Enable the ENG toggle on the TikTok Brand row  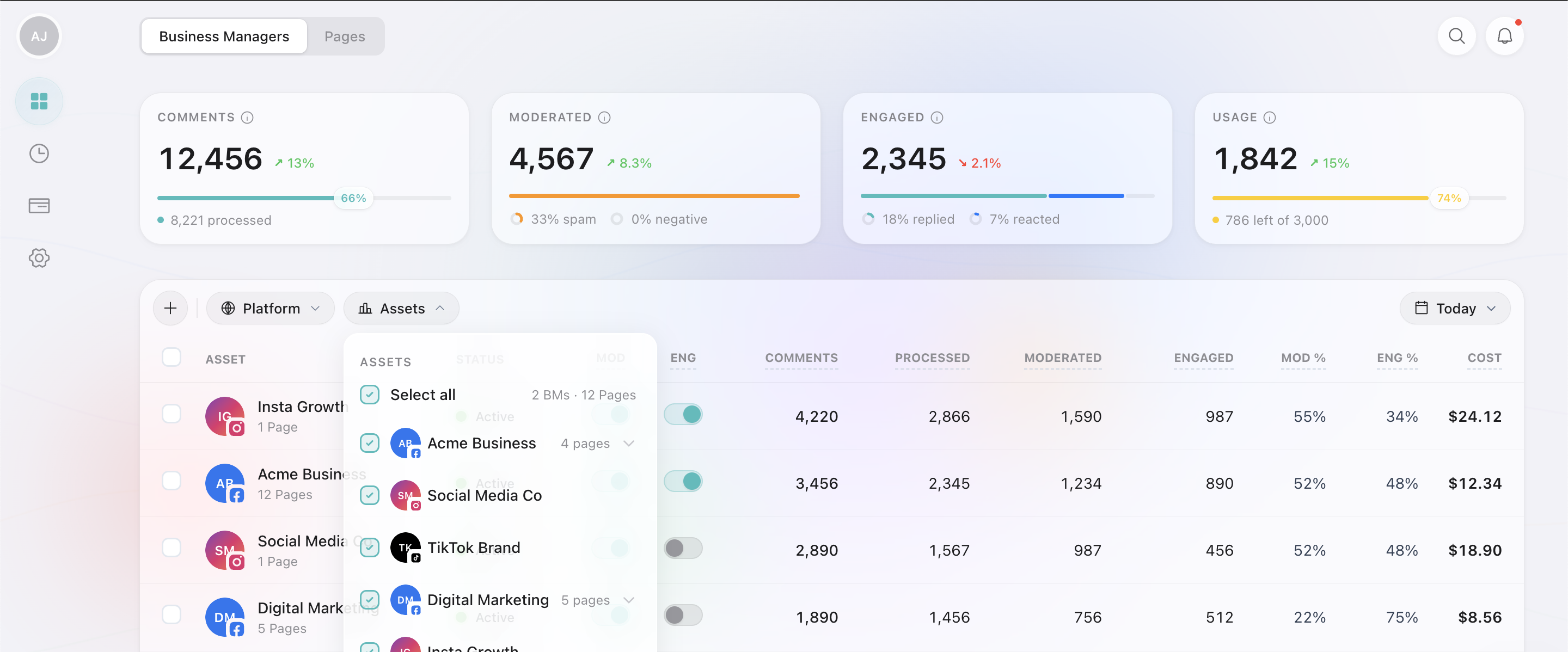point(684,548)
